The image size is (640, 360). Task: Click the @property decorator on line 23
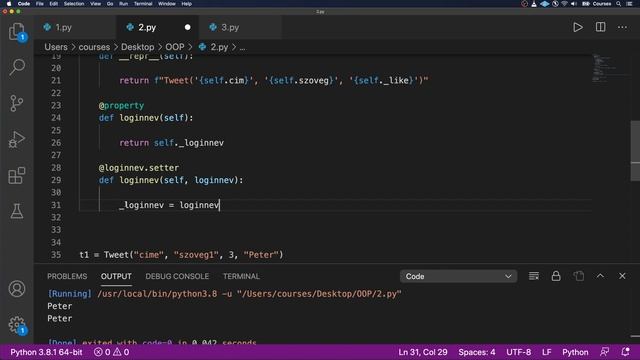121,105
